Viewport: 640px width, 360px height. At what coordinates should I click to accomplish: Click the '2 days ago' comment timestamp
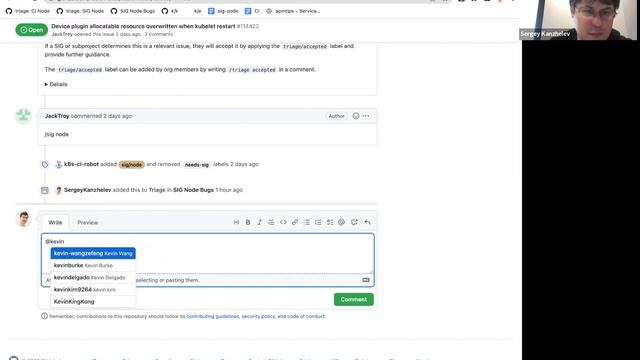118,116
